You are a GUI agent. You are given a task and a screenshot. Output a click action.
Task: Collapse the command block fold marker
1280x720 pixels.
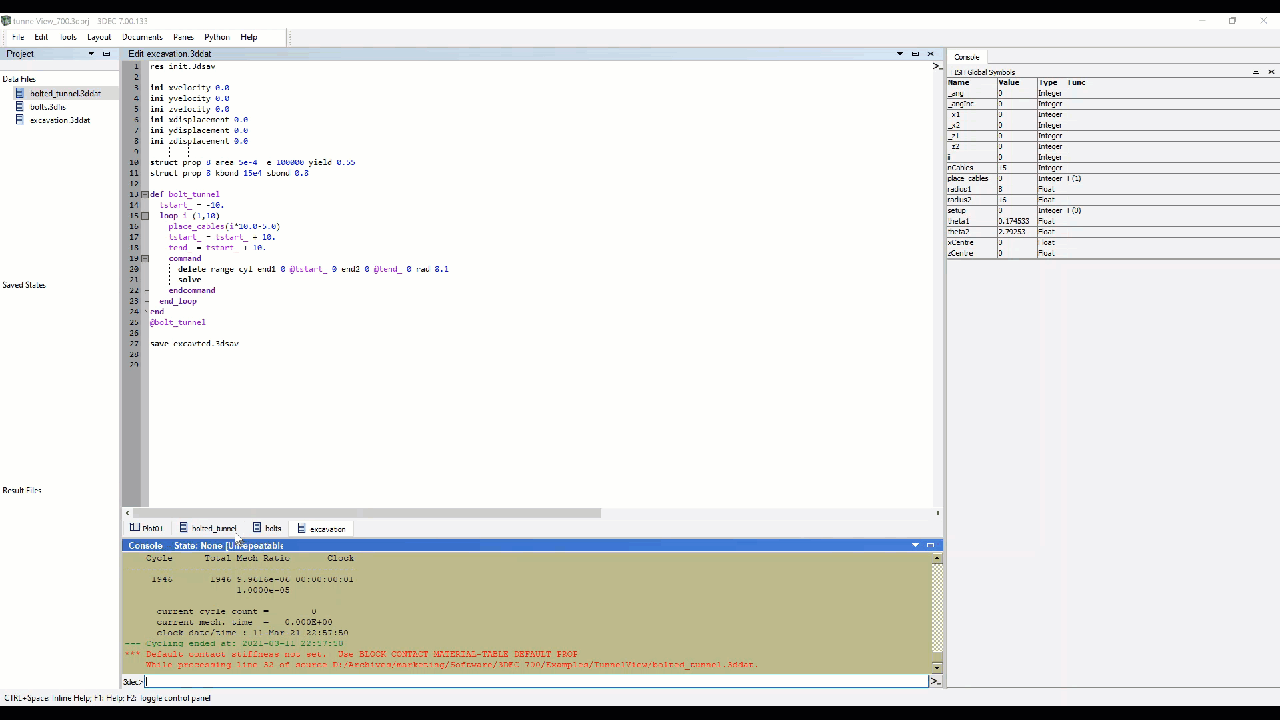coord(145,258)
